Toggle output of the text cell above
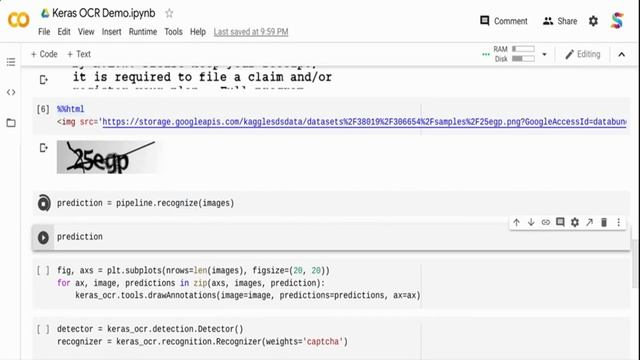Image resolution: width=640 pixels, height=360 pixels. point(44,80)
